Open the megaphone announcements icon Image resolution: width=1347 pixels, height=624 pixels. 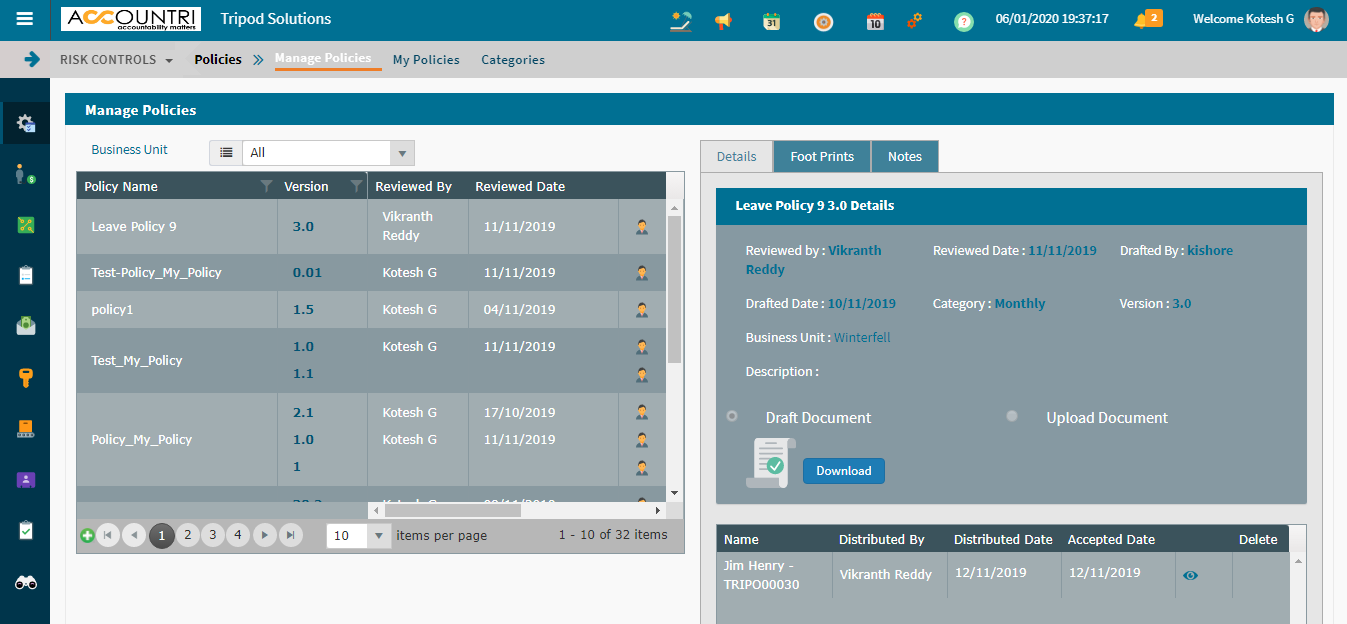(x=723, y=20)
